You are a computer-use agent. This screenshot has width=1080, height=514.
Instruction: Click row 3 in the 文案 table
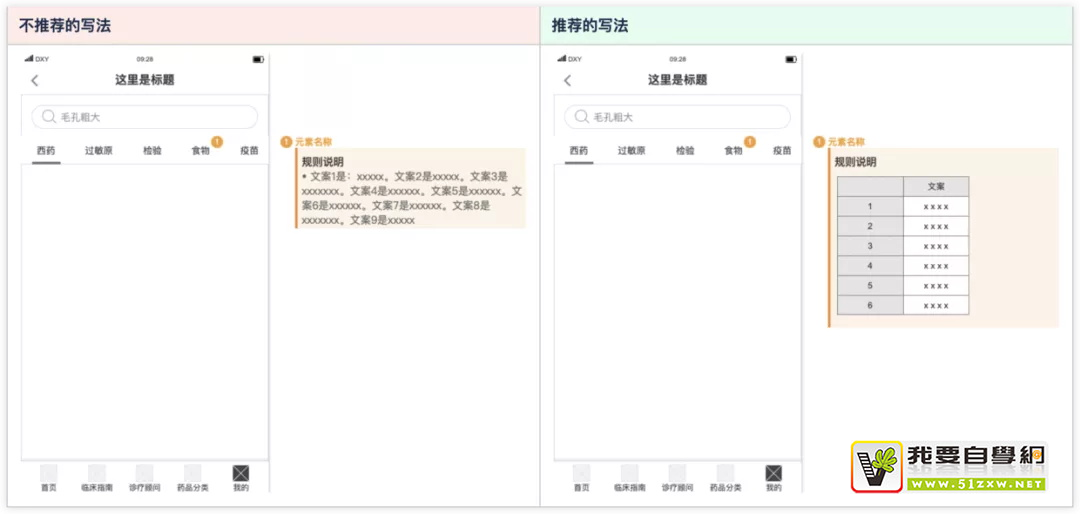coord(903,246)
